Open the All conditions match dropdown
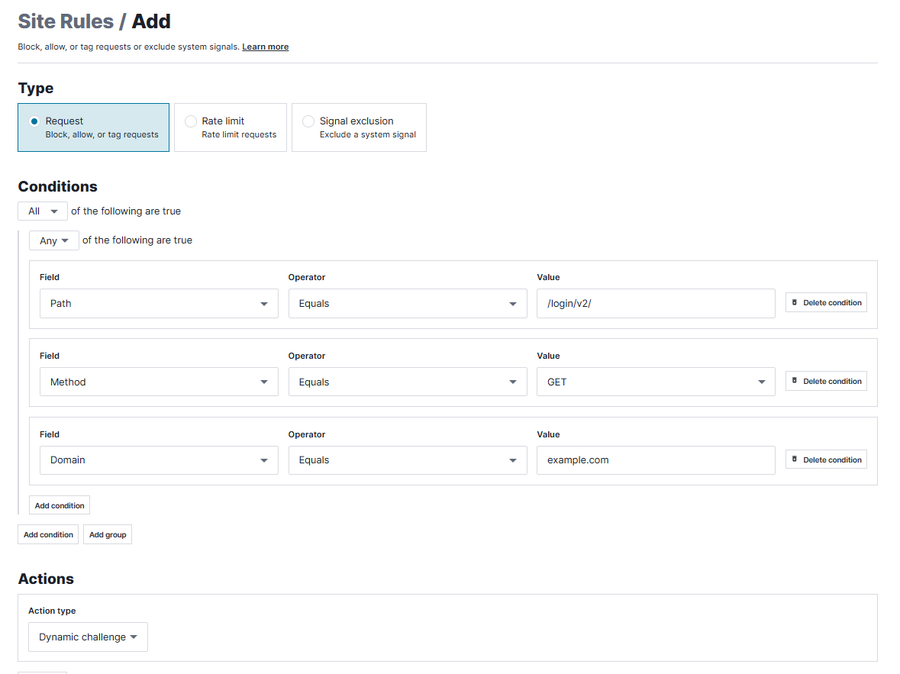 coord(42,211)
